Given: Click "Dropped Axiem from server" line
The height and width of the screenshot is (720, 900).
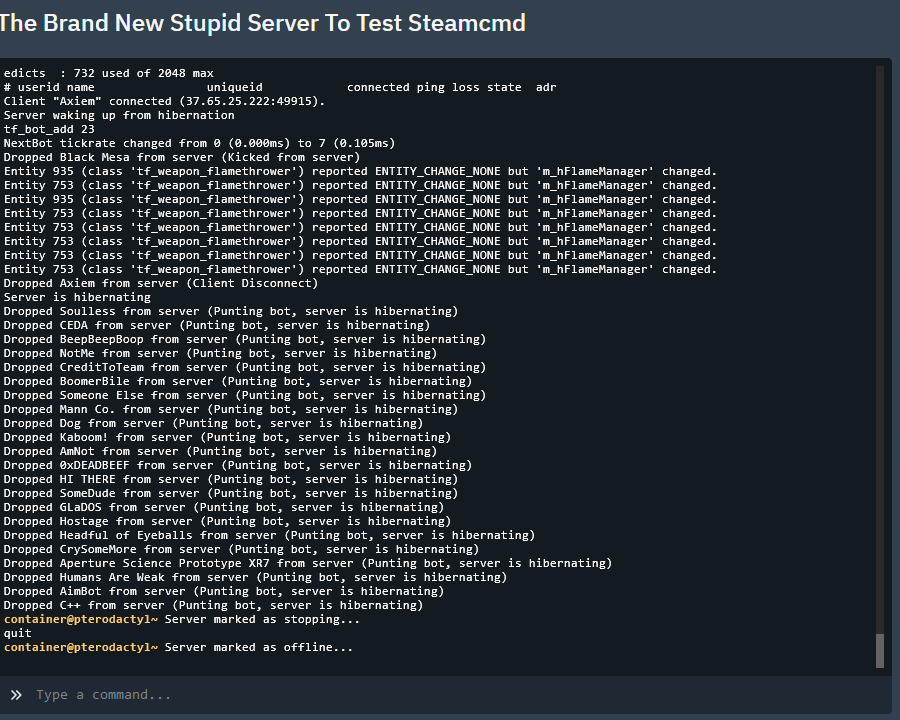Looking at the screenshot, I should 161,283.
